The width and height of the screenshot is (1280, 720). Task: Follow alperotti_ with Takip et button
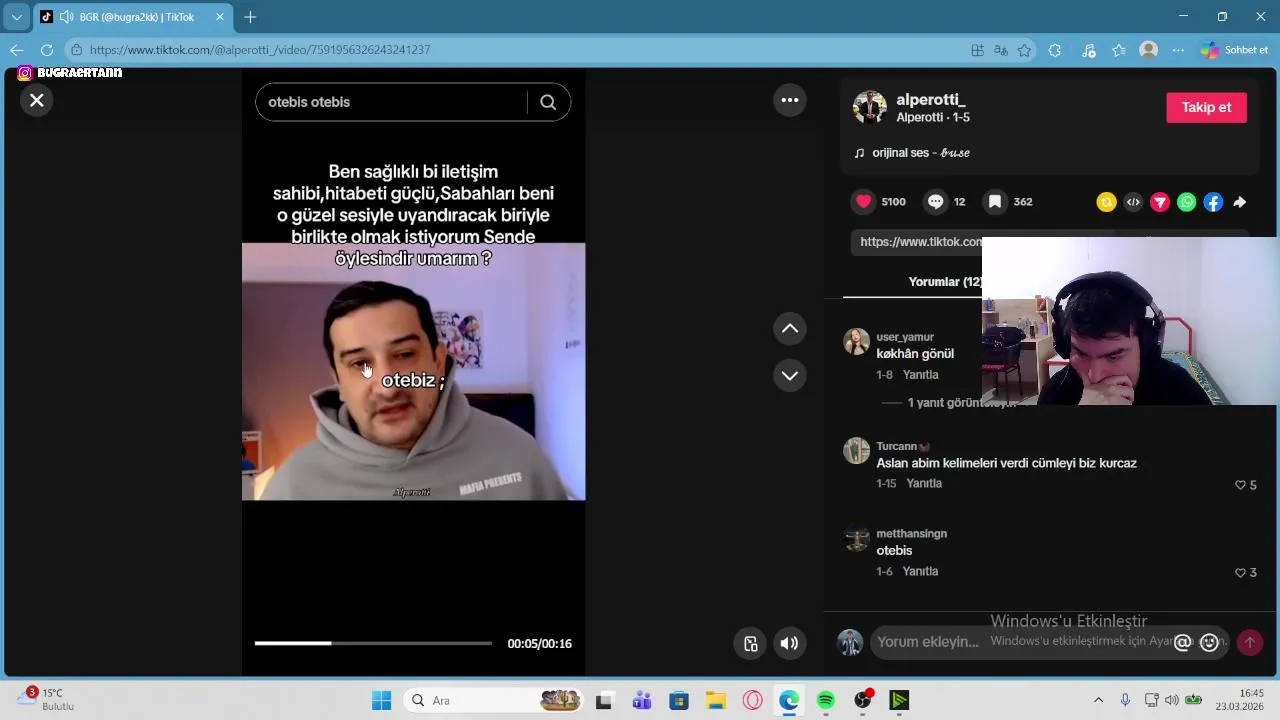(x=1206, y=107)
